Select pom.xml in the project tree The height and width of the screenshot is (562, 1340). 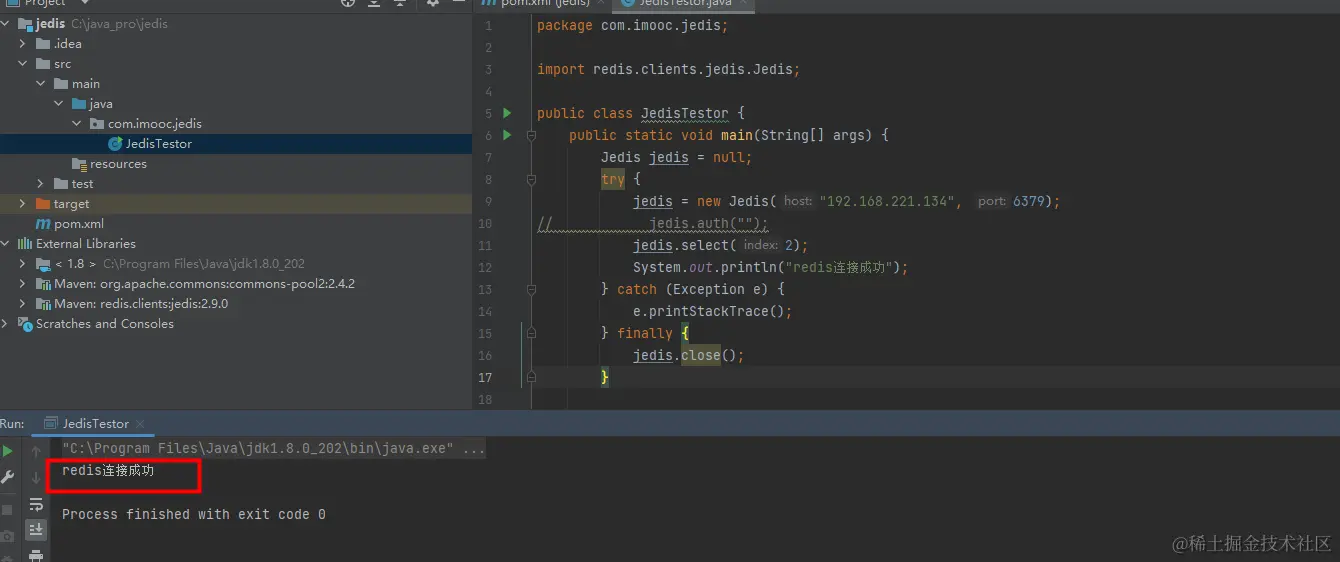coord(236,224)
